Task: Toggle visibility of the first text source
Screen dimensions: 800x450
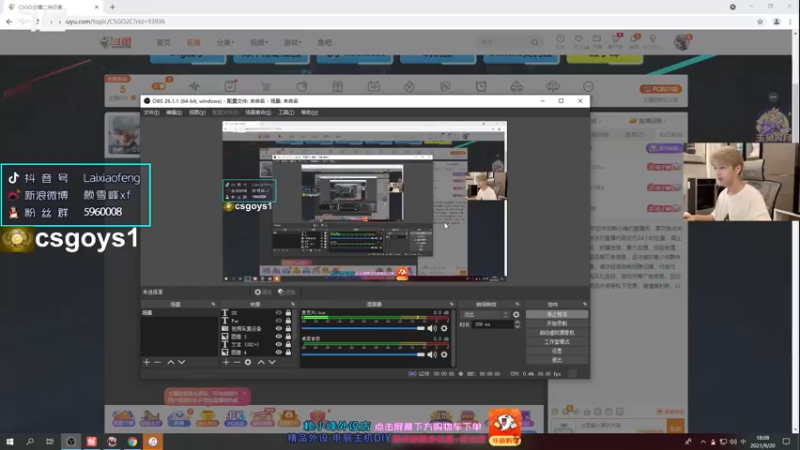Action: [279, 313]
